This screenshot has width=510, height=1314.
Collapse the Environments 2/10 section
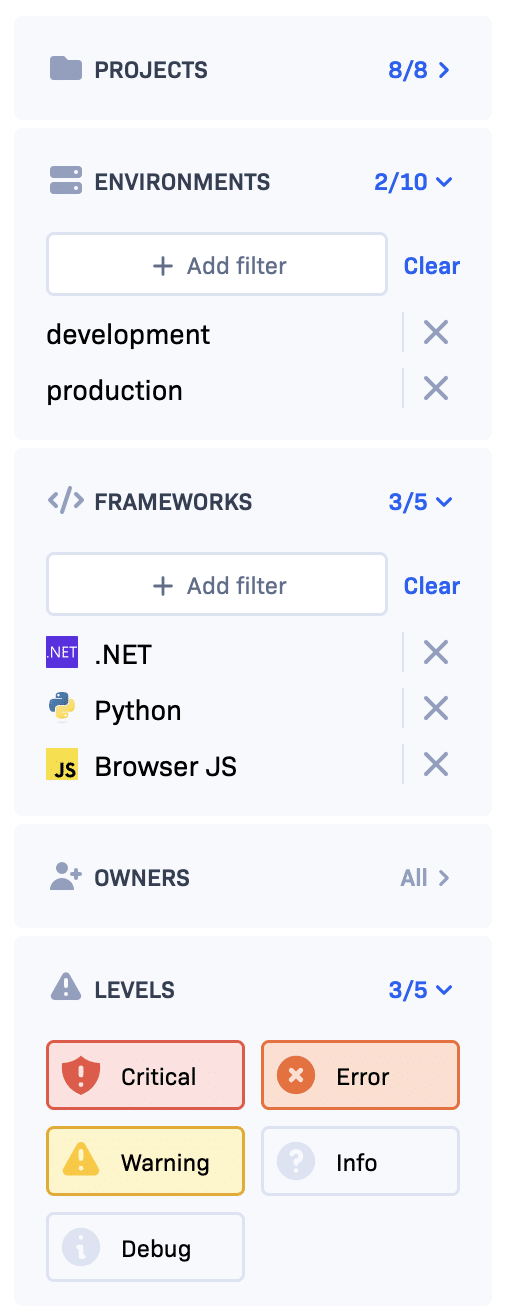pos(414,182)
